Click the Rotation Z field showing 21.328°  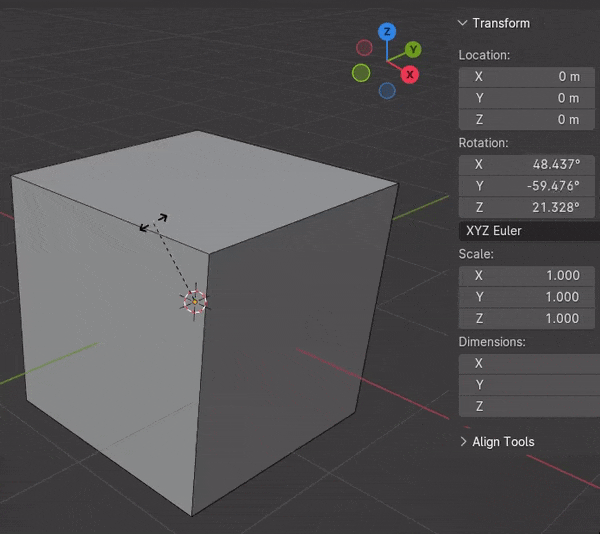(x=527, y=207)
